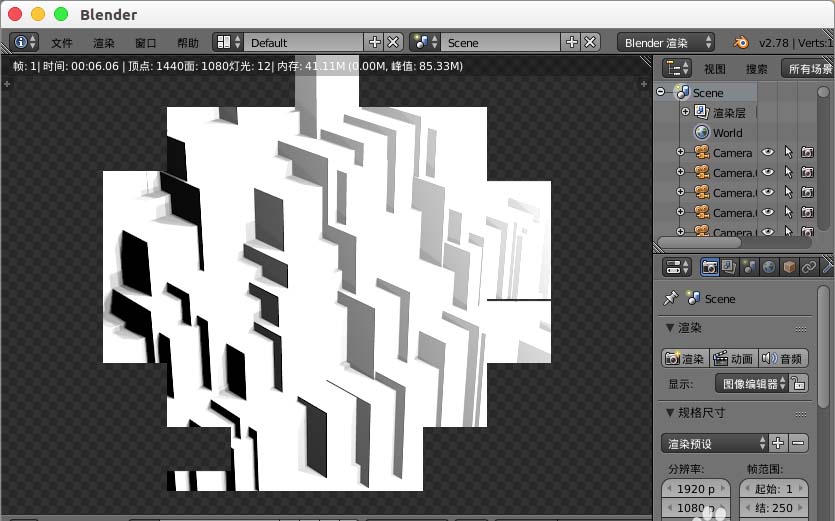Click the pin icon beside Scene in properties
The image size is (835, 521).
click(x=671, y=298)
